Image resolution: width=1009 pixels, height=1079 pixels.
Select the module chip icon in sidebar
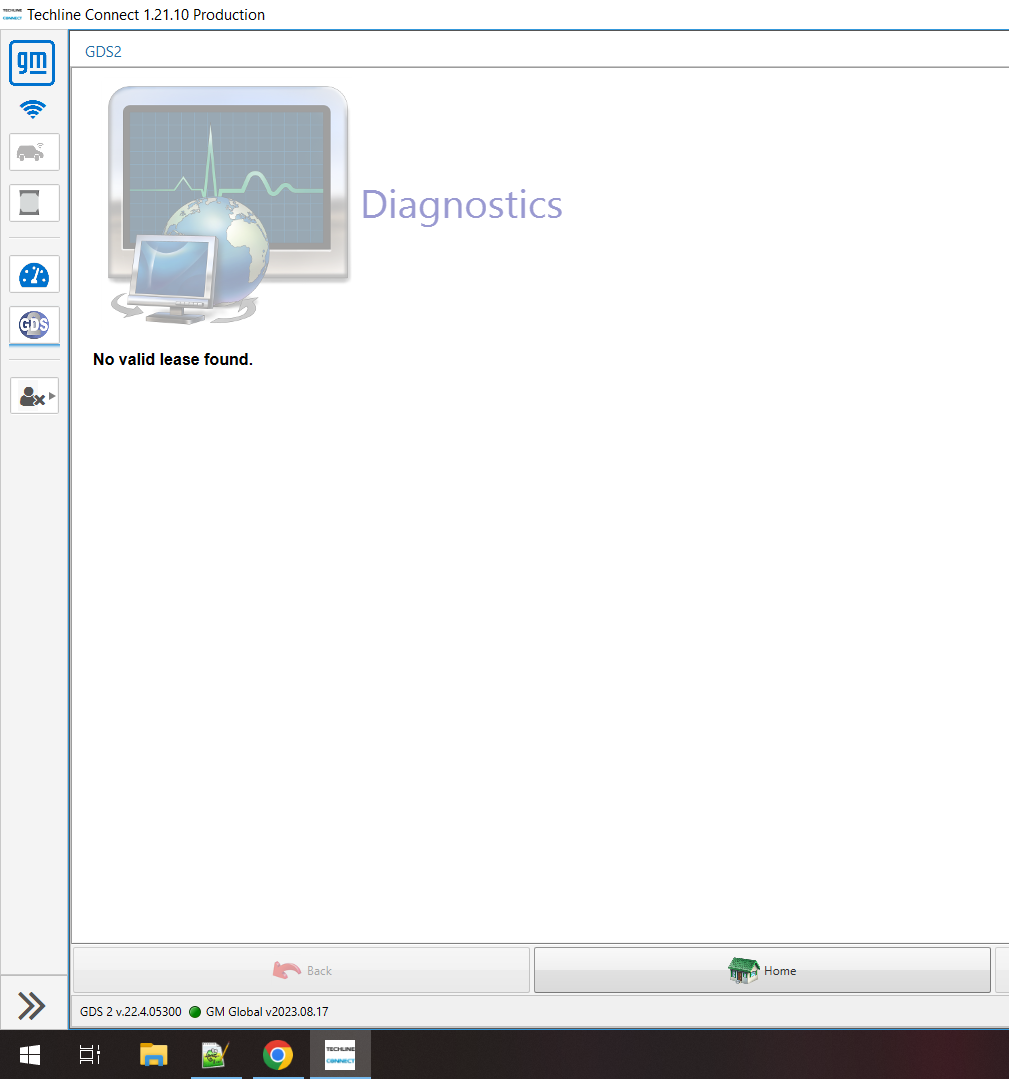tap(34, 203)
